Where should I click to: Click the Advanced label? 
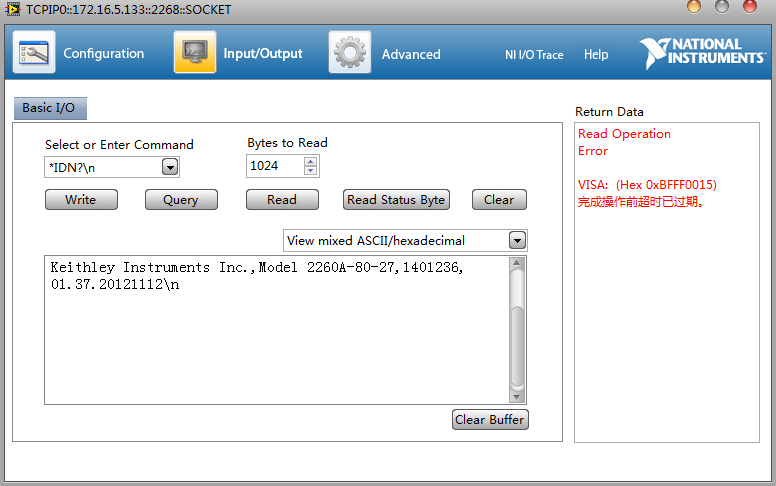[x=411, y=54]
